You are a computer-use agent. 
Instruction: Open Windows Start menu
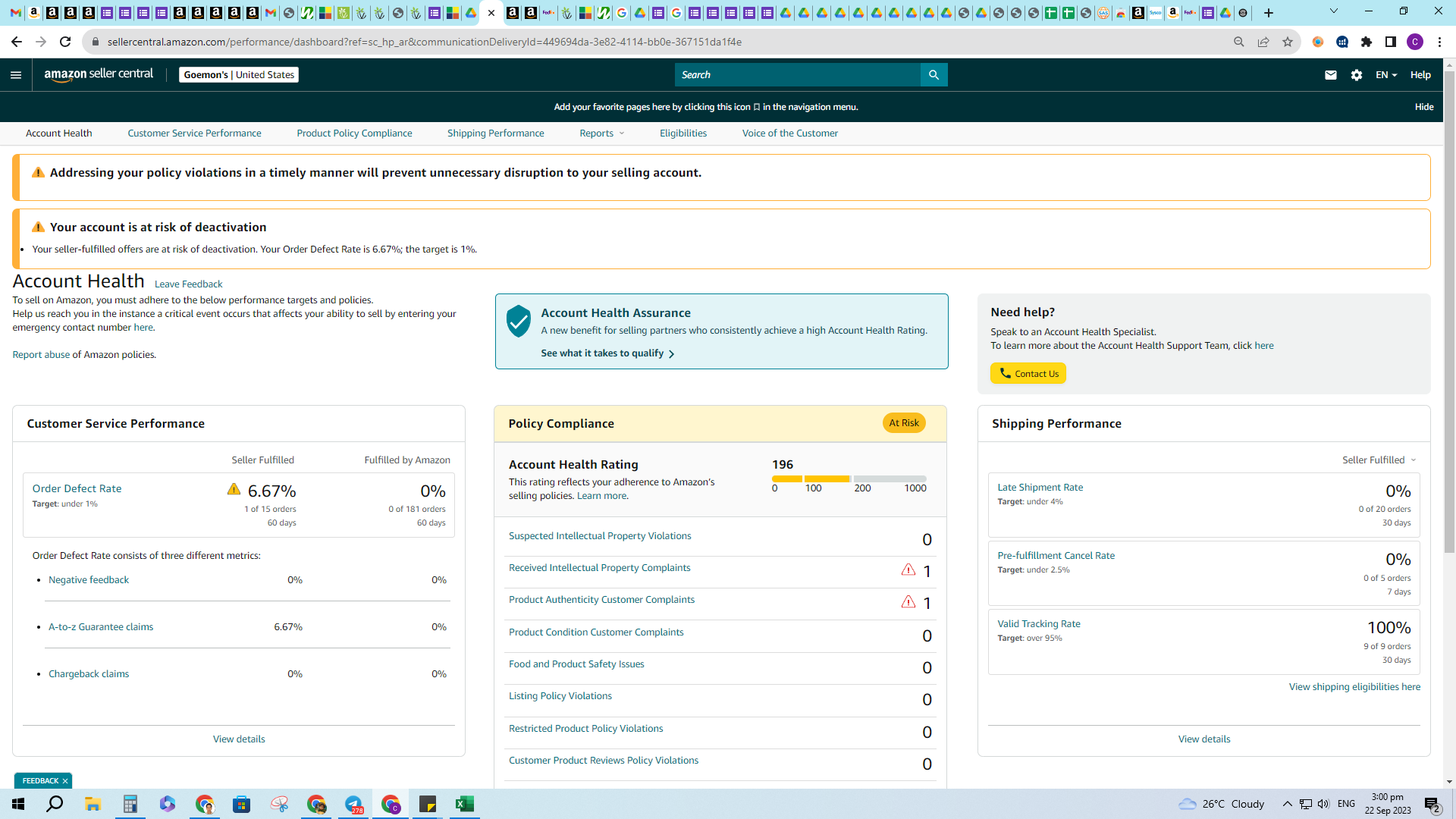[18, 804]
